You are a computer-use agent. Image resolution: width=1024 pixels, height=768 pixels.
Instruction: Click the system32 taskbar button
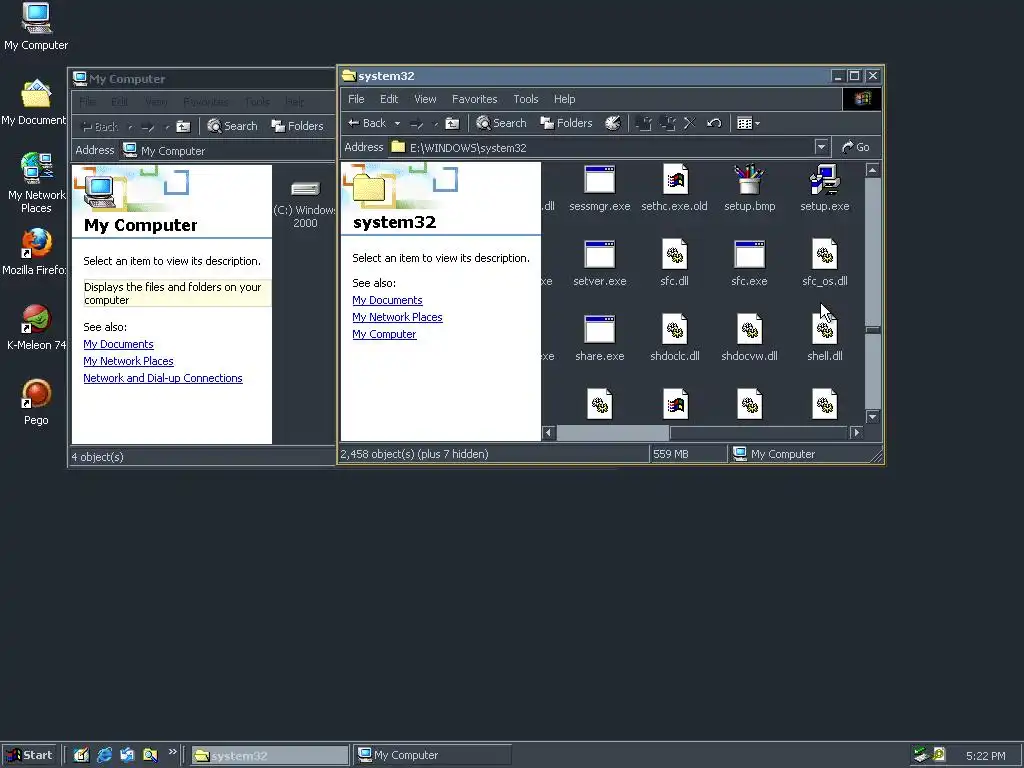click(x=270, y=755)
